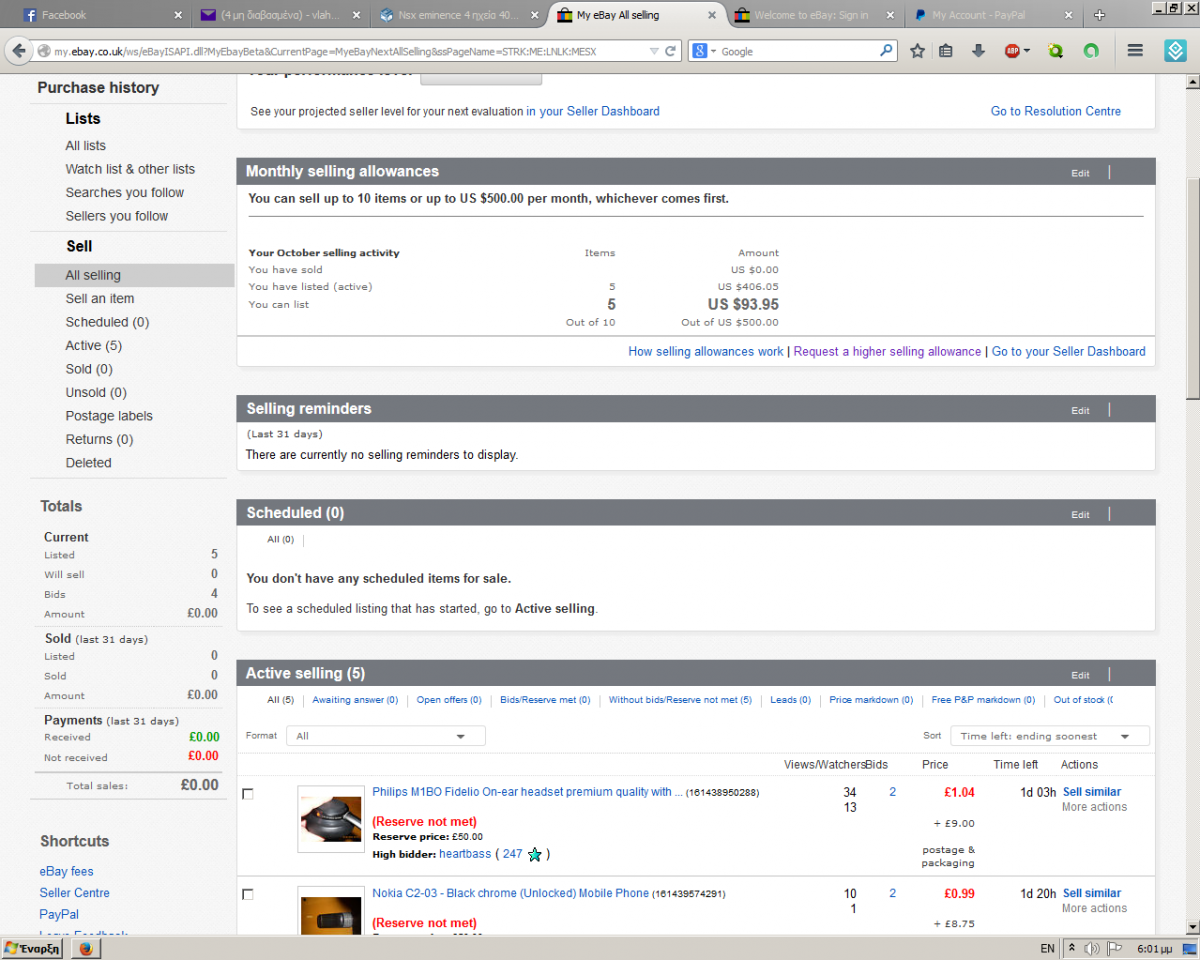This screenshot has height=960, width=1200.
Task: Open Active (5) in sidebar
Action: [94, 346]
